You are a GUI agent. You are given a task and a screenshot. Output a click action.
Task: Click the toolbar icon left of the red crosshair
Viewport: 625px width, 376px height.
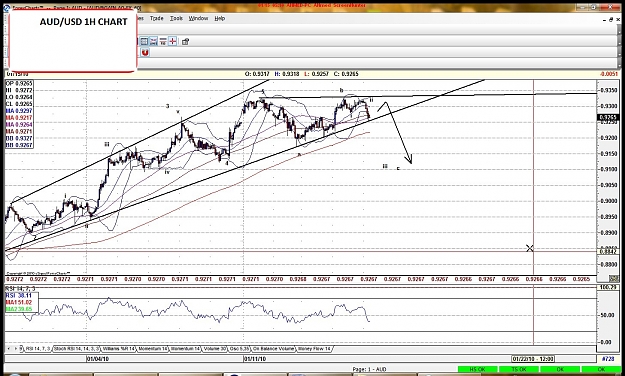point(163,41)
